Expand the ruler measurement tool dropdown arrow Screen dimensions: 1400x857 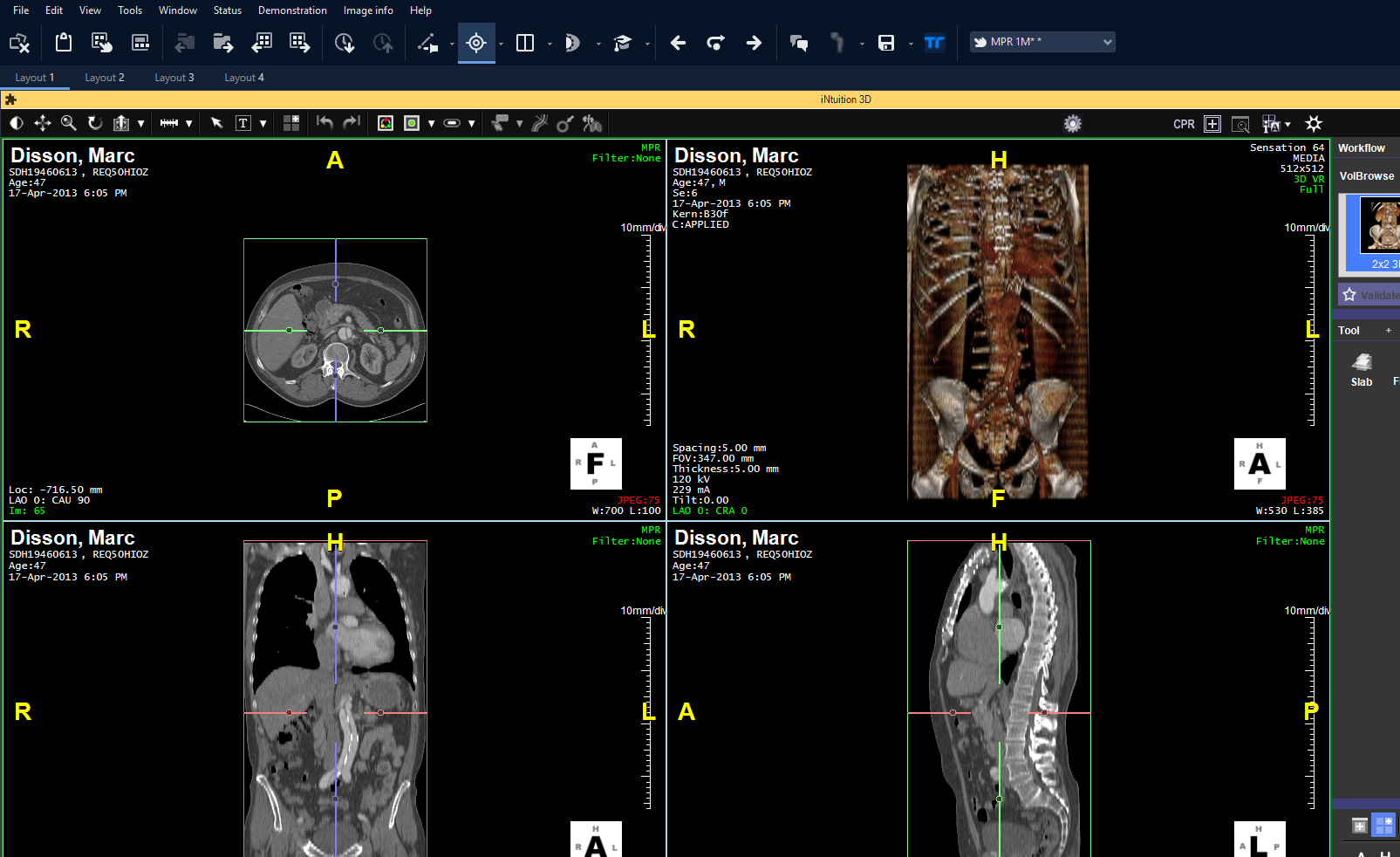[188, 124]
